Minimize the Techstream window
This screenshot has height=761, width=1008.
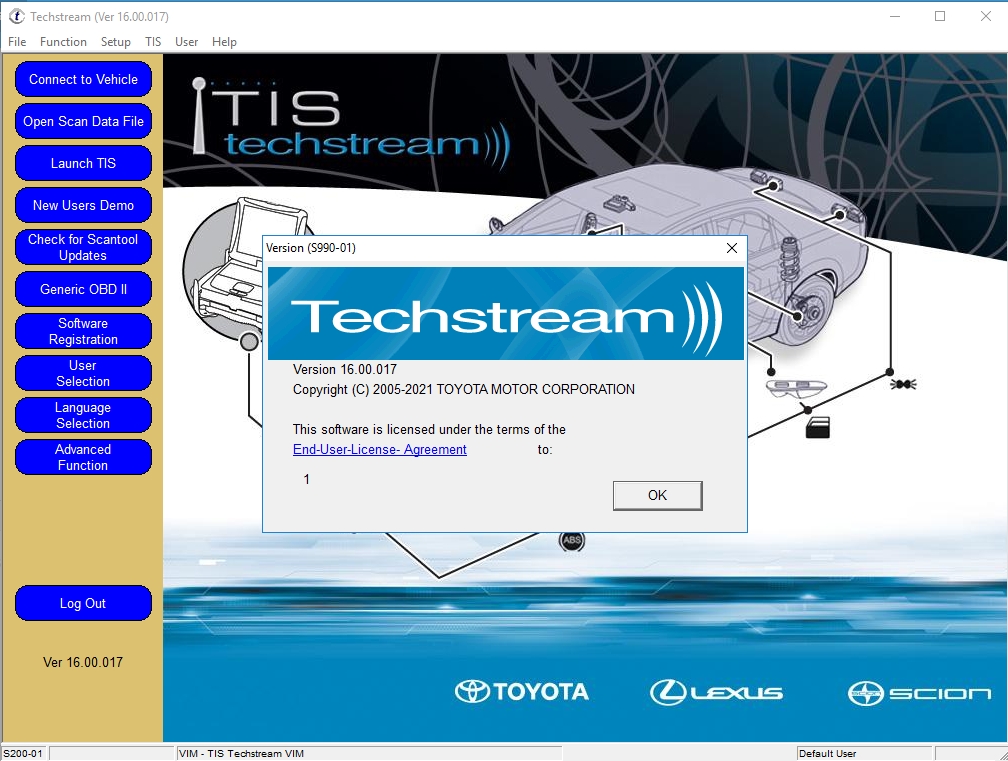pyautogui.click(x=894, y=16)
